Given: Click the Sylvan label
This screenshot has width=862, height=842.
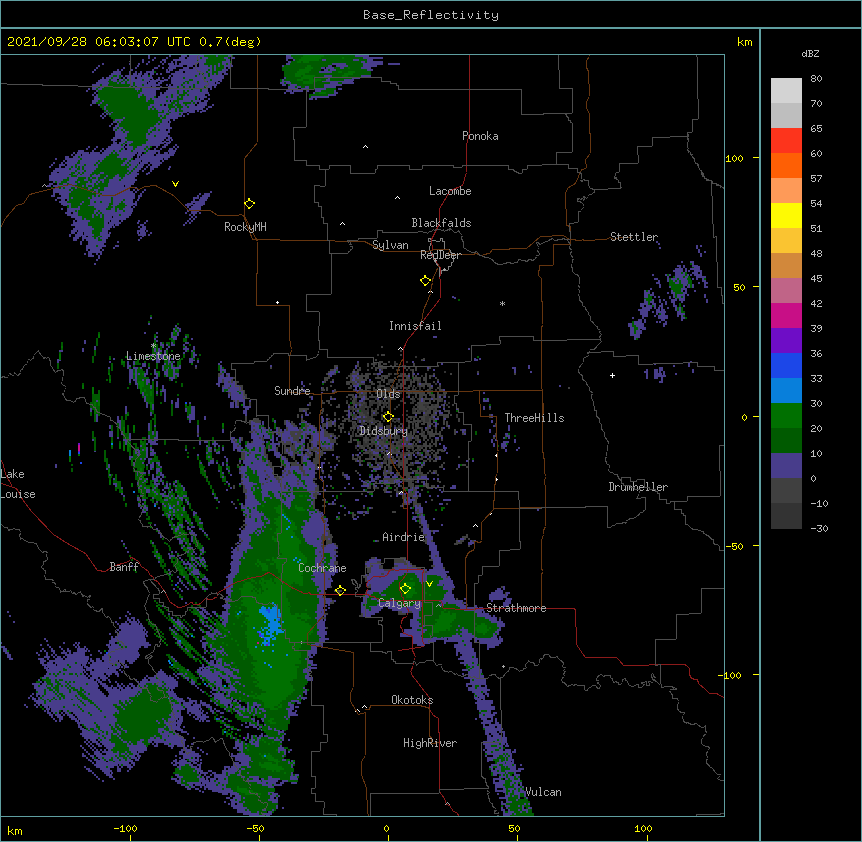Looking at the screenshot, I should tap(390, 245).
